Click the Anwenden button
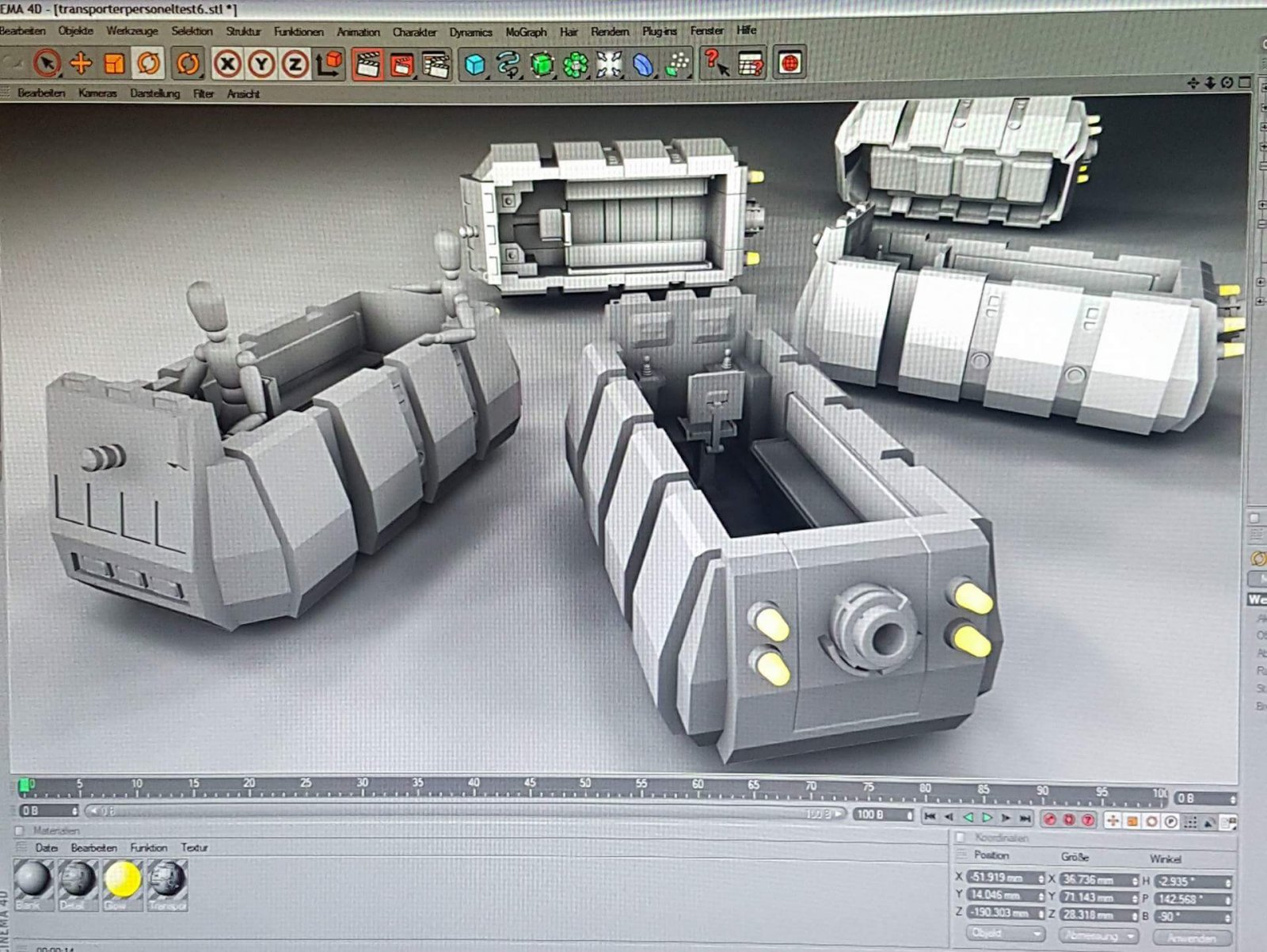The width and height of the screenshot is (1267, 952). click(1192, 938)
